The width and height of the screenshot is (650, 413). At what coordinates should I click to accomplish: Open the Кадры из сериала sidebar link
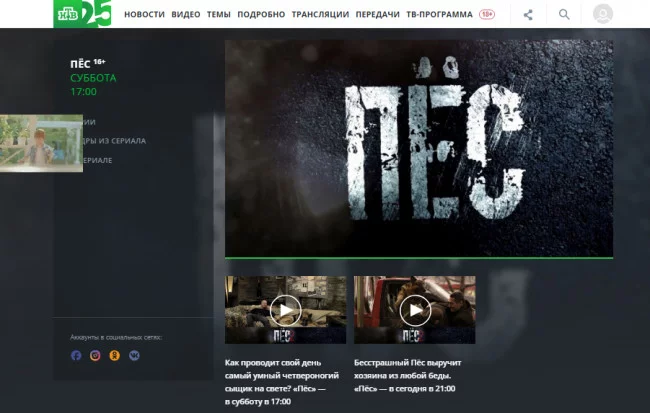click(114, 141)
